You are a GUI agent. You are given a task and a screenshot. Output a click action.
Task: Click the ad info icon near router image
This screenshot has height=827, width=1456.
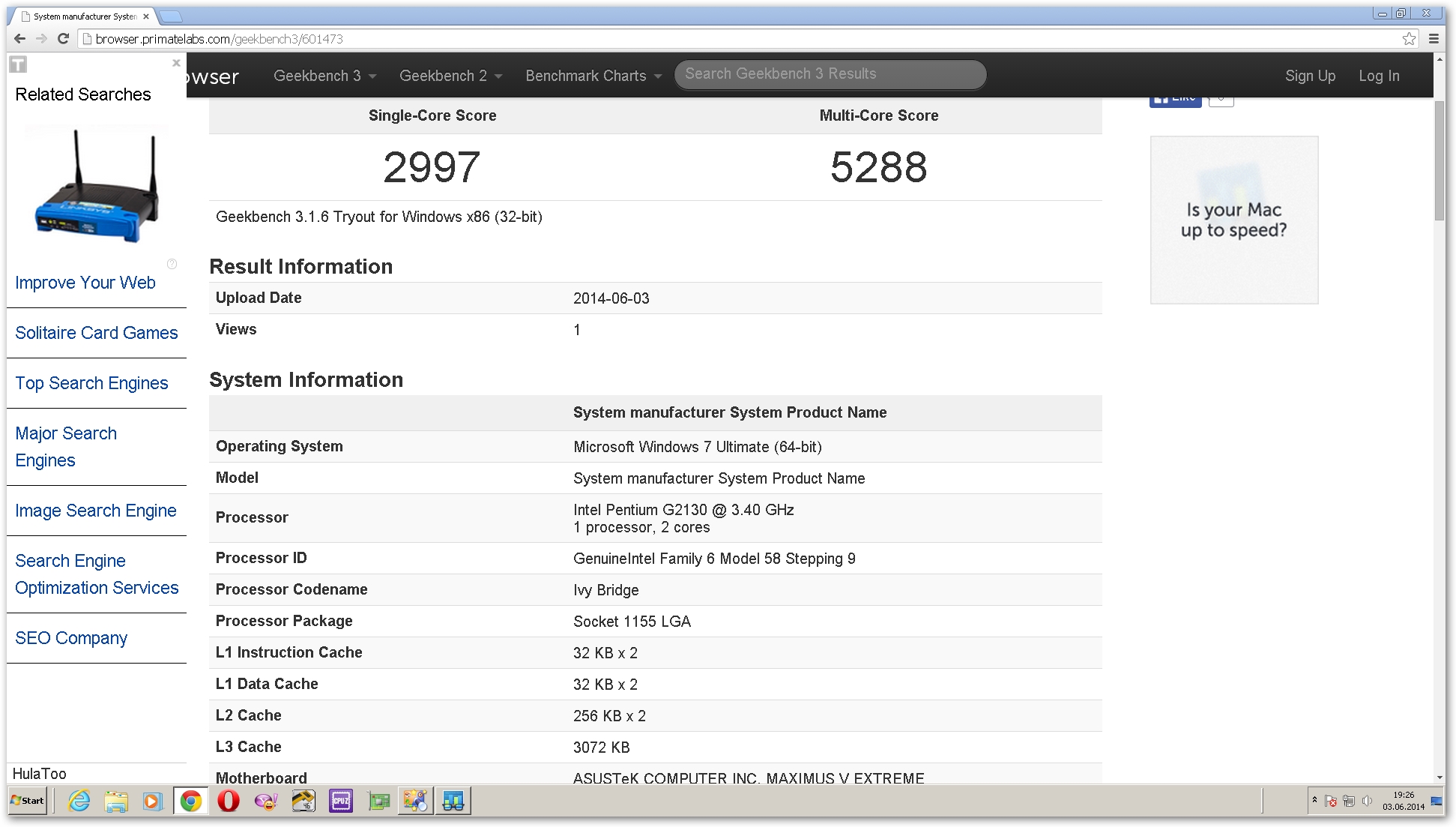click(x=172, y=264)
